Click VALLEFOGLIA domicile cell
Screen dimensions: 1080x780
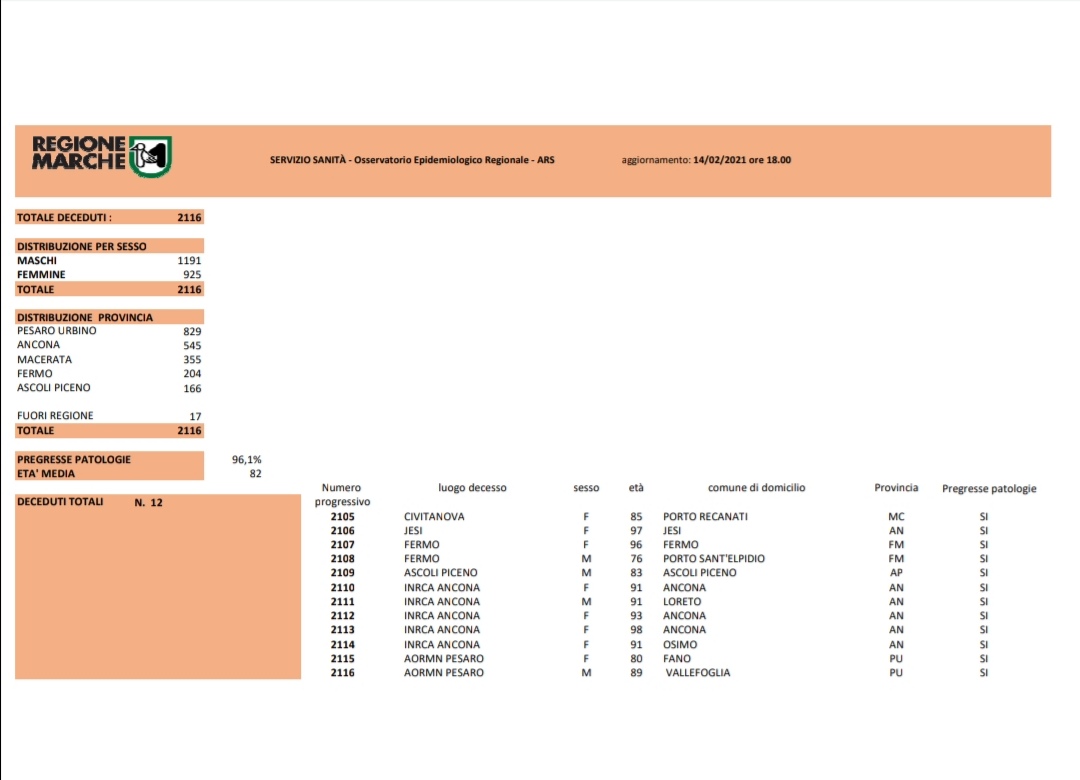pos(698,673)
